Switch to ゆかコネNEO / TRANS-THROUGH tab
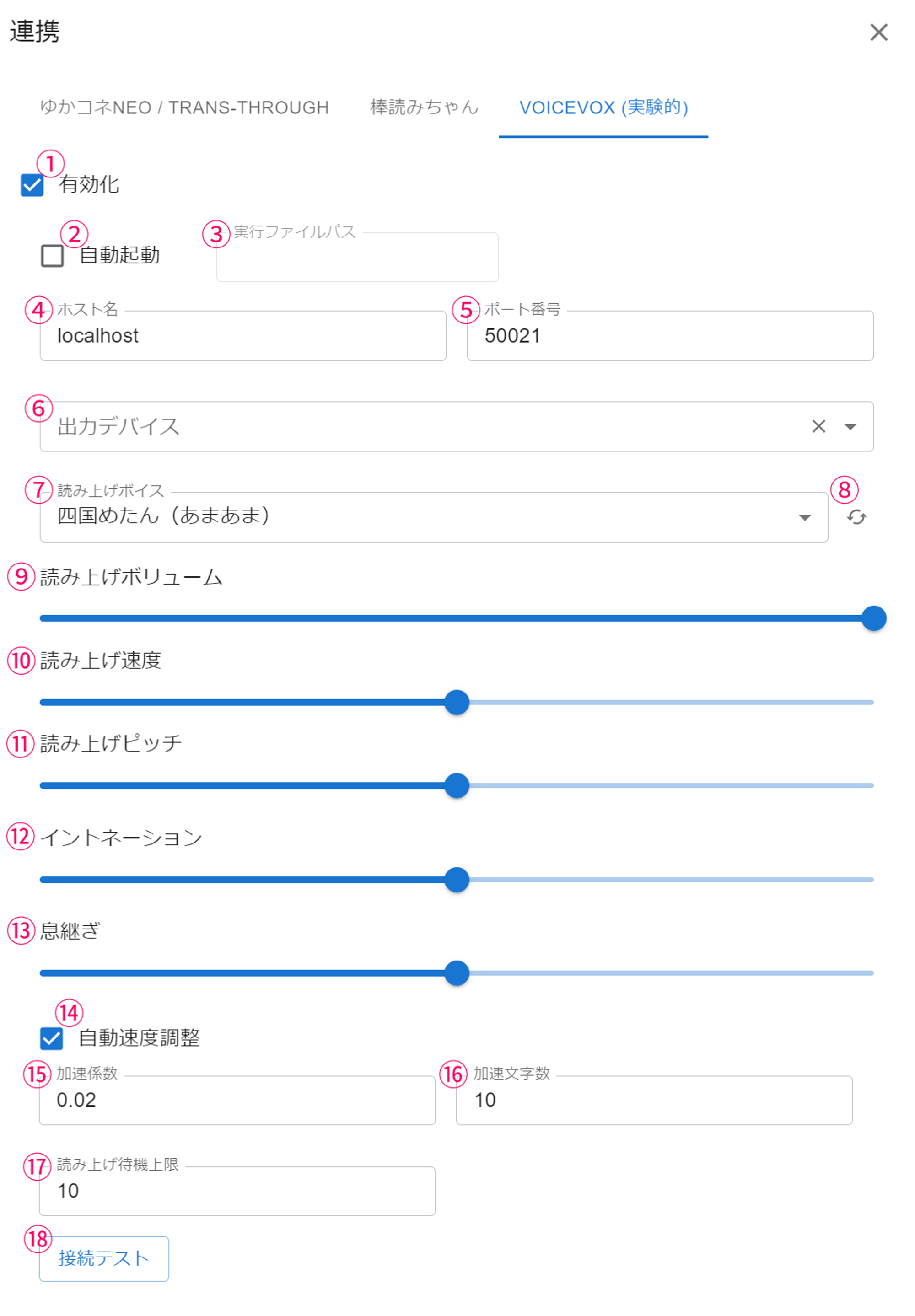This screenshot has height=1316, width=915. [184, 108]
